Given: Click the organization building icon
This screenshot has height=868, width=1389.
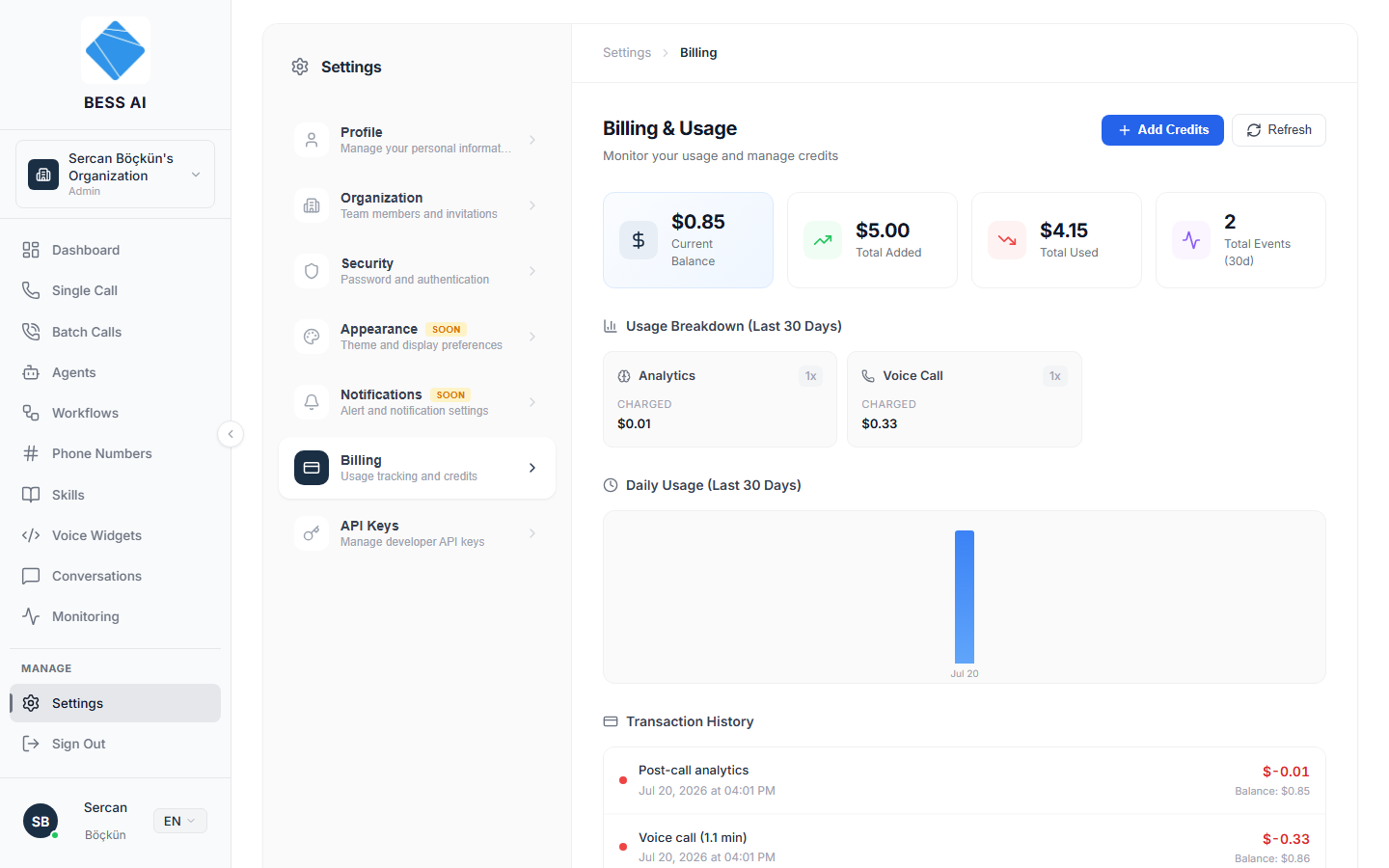Looking at the screenshot, I should tap(43, 175).
